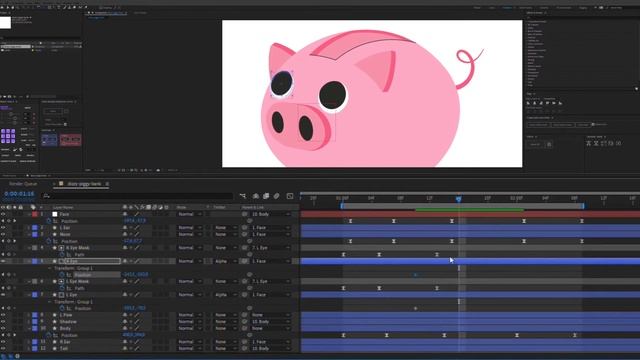The width and height of the screenshot is (640, 360).
Task: Click the Face layer white solid swatch
Action: point(55,214)
